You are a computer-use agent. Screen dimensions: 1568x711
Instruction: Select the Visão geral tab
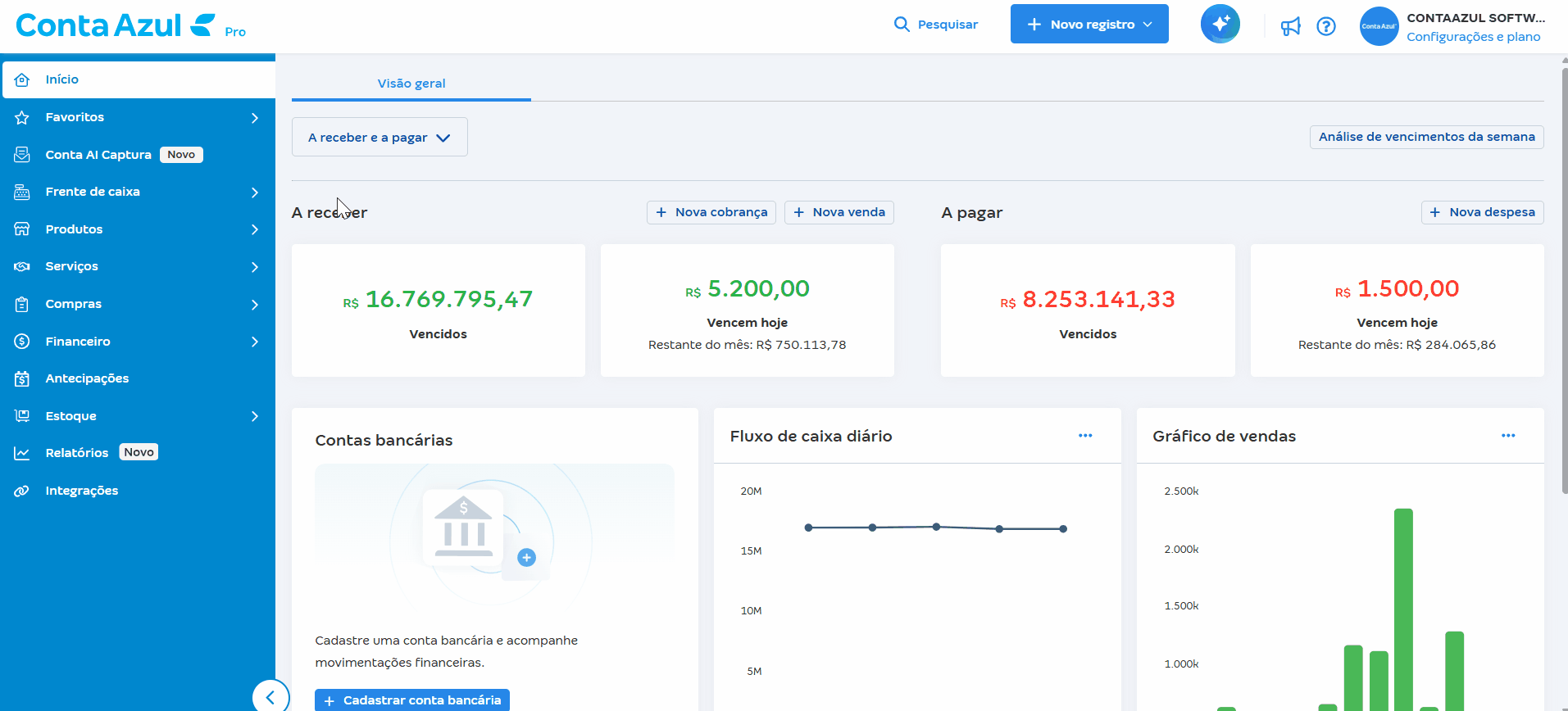point(411,84)
